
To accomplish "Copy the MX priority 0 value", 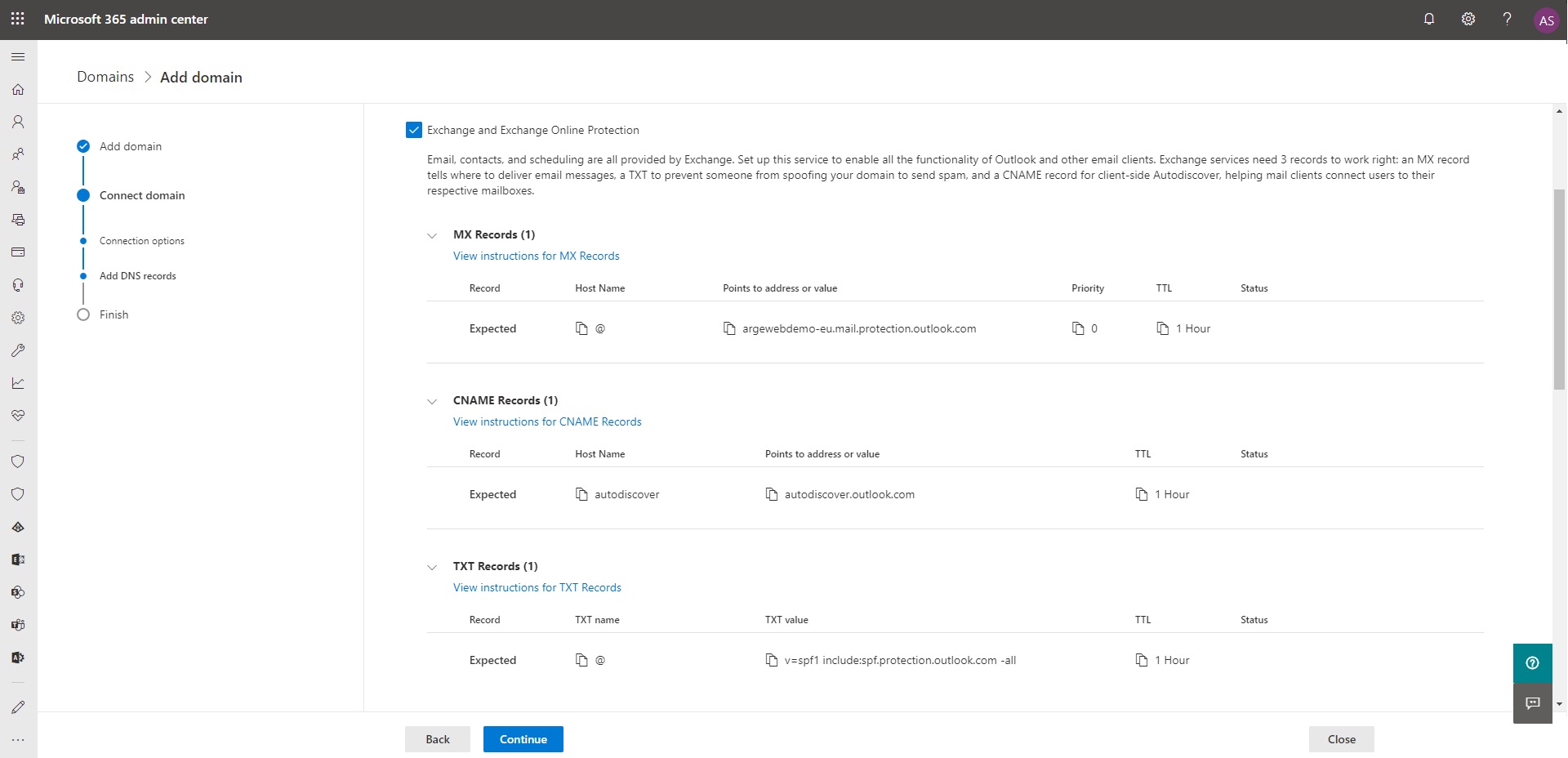I will click(1078, 328).
